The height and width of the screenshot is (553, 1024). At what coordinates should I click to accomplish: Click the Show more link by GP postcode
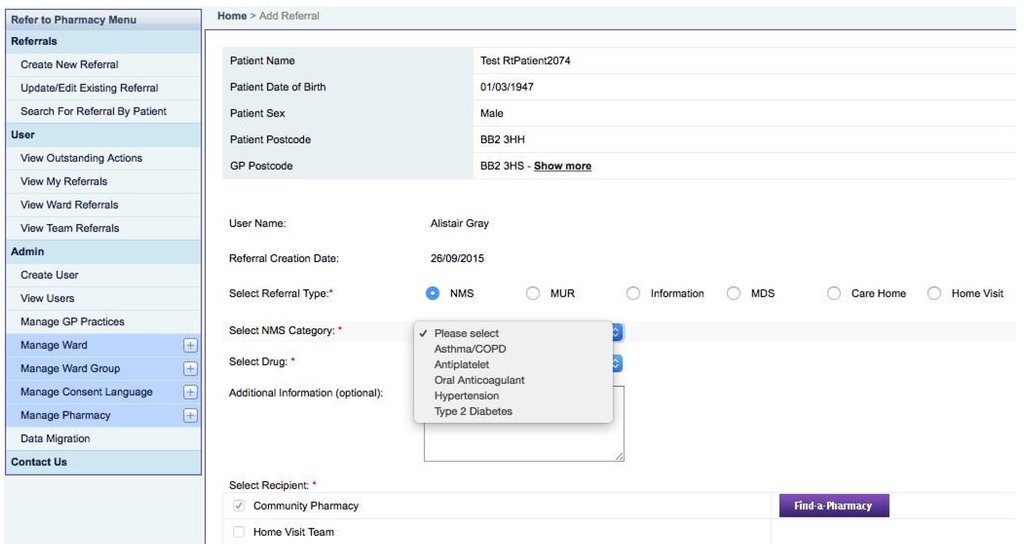562,166
